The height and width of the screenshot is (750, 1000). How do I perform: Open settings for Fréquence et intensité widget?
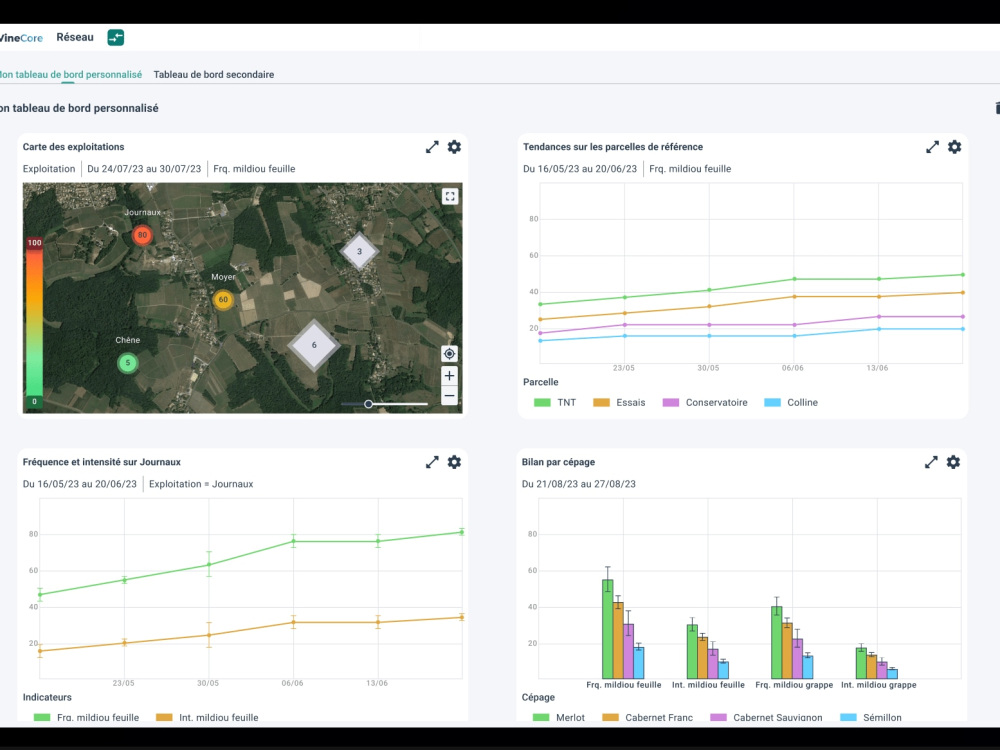click(454, 462)
